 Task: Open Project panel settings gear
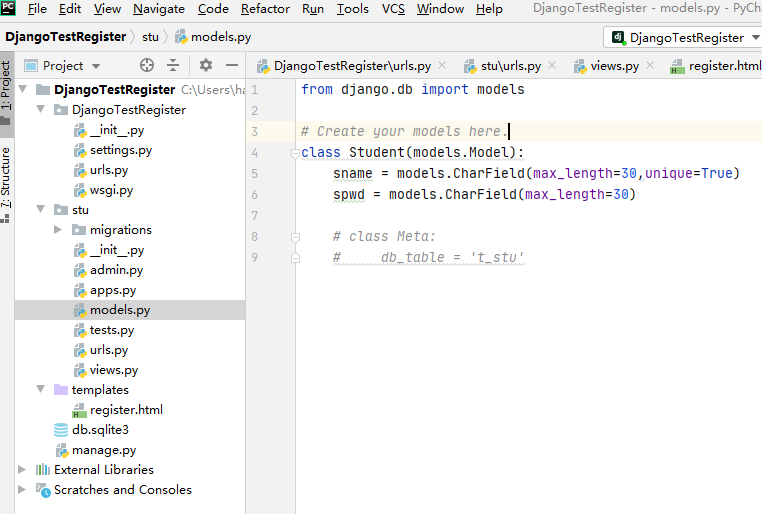click(x=206, y=66)
